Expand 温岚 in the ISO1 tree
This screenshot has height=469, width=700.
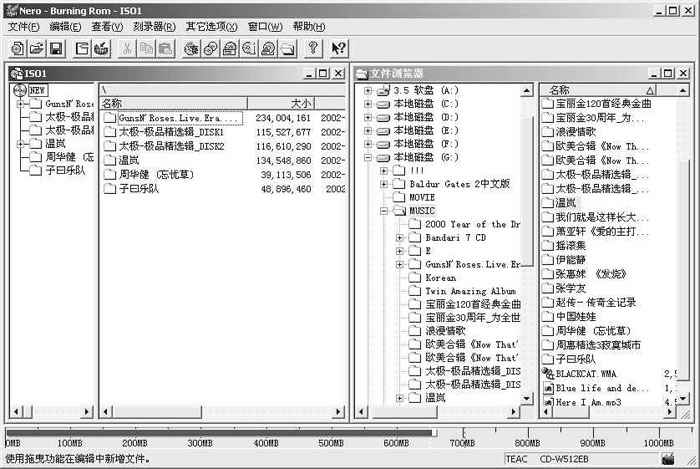click(x=20, y=144)
